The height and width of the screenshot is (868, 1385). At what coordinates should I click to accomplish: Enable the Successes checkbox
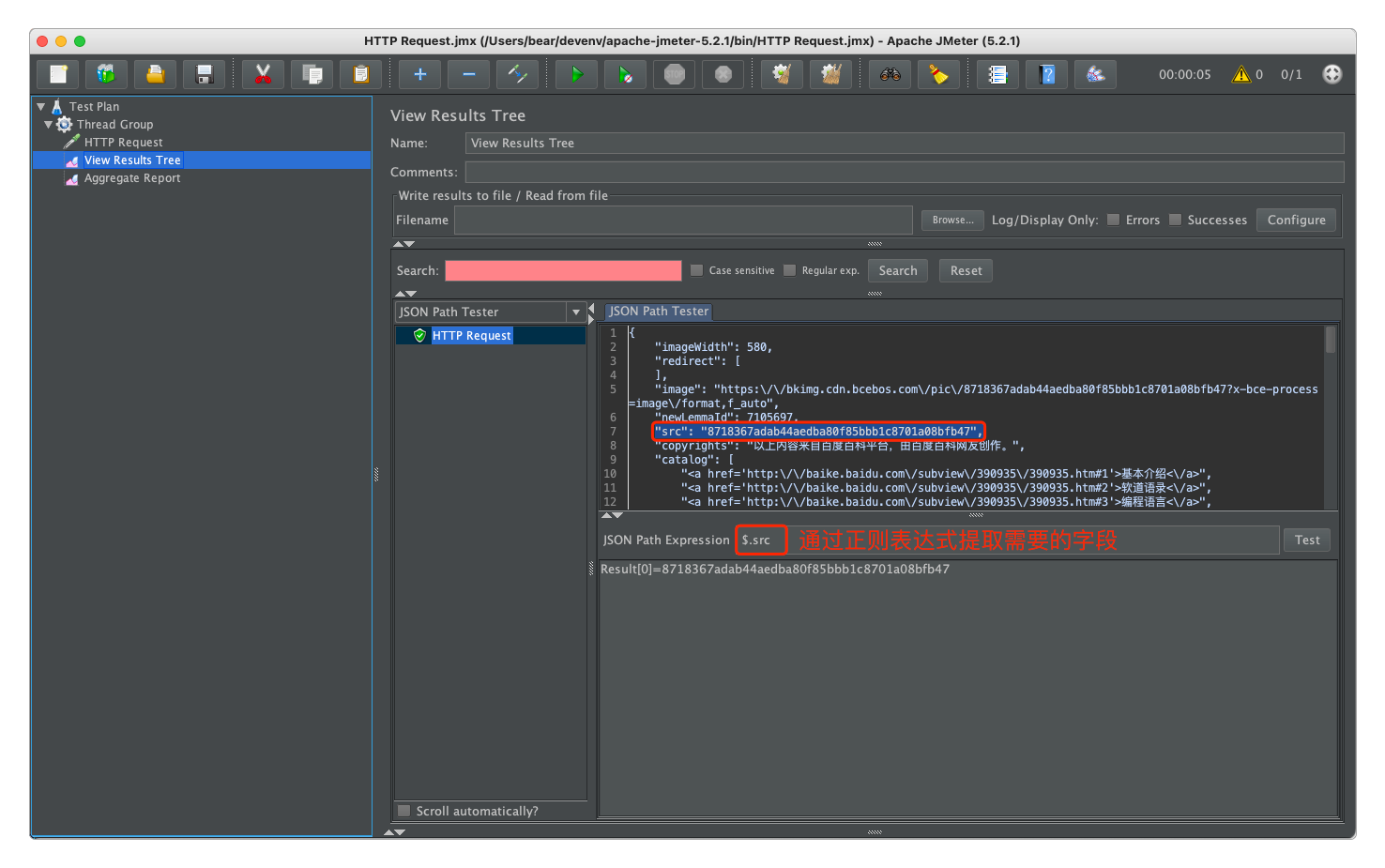[x=1175, y=220]
